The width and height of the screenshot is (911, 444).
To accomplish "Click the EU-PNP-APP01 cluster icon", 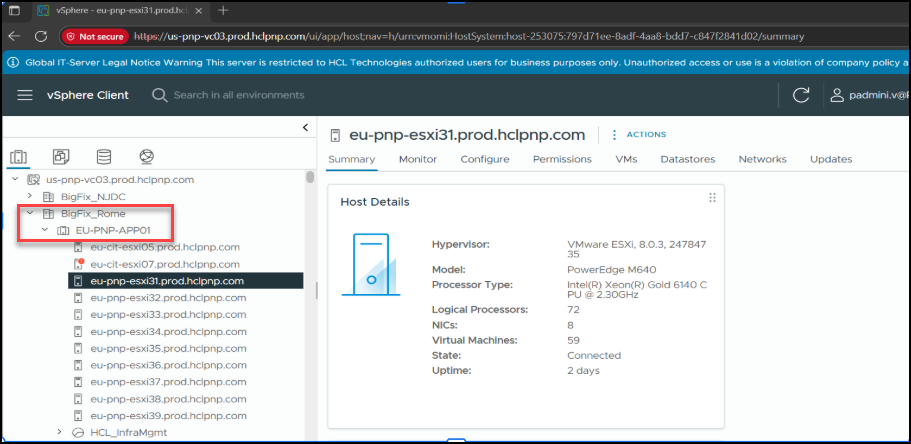I will [x=63, y=231].
